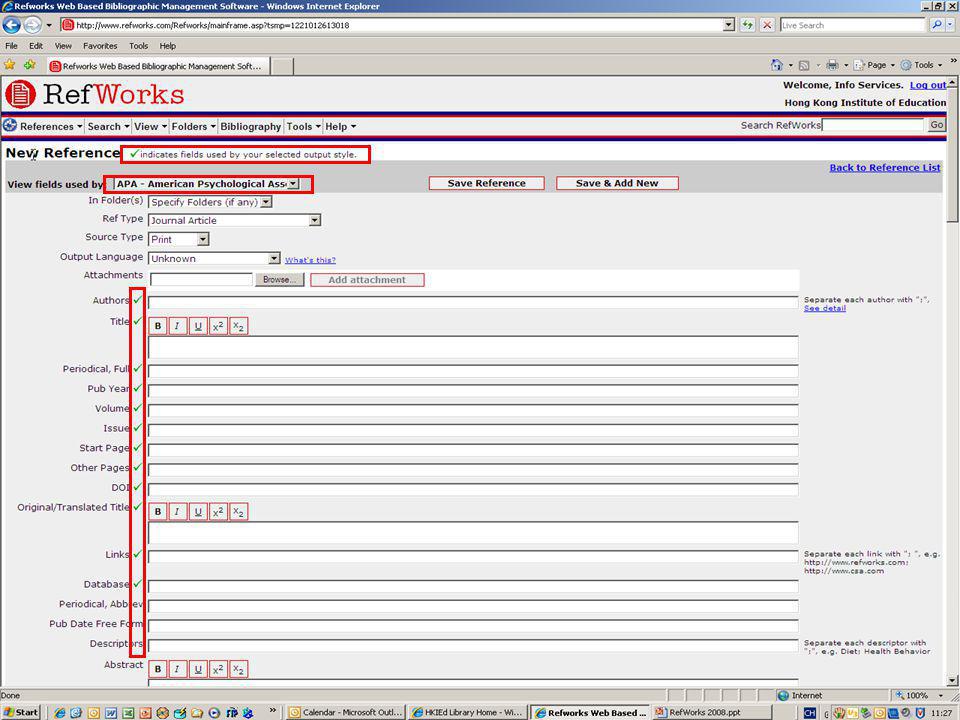Click into the Authors input field

pos(473,302)
